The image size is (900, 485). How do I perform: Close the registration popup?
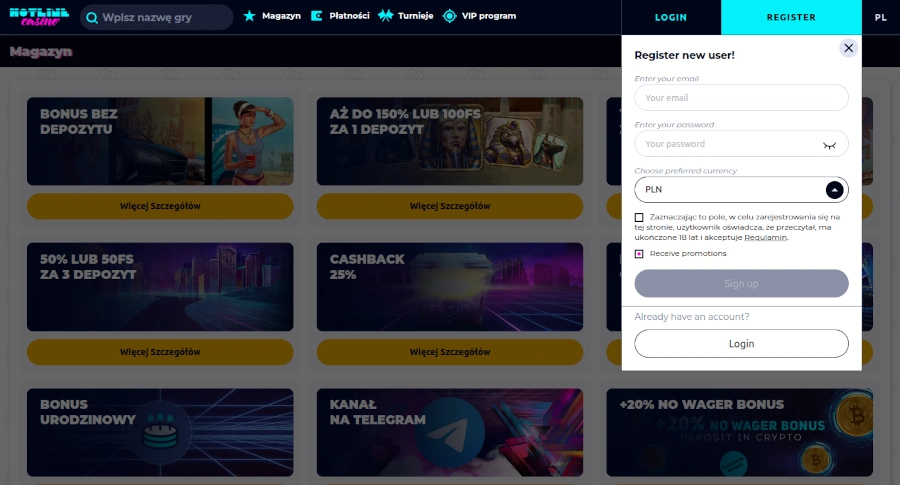click(x=848, y=48)
